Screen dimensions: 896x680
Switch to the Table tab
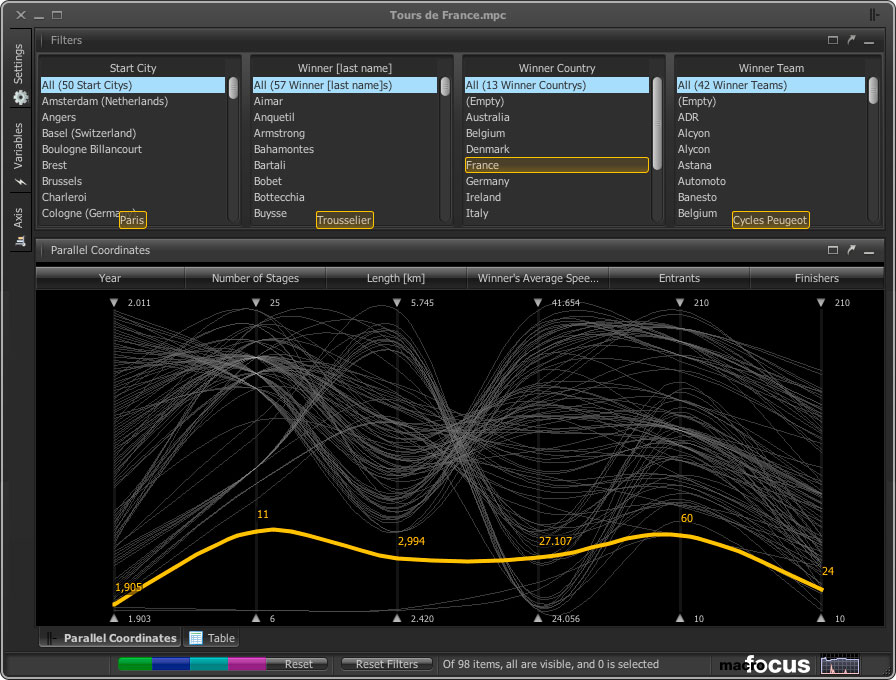click(x=212, y=638)
